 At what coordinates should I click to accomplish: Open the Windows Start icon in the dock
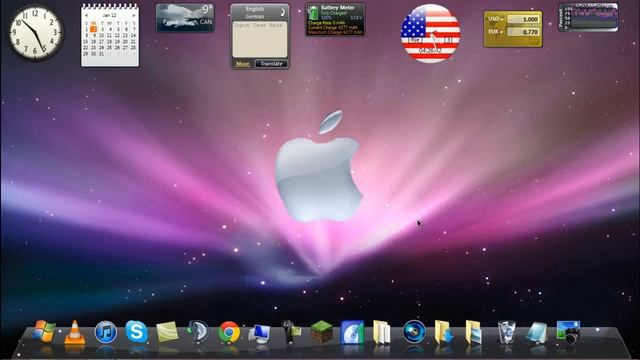point(44,331)
